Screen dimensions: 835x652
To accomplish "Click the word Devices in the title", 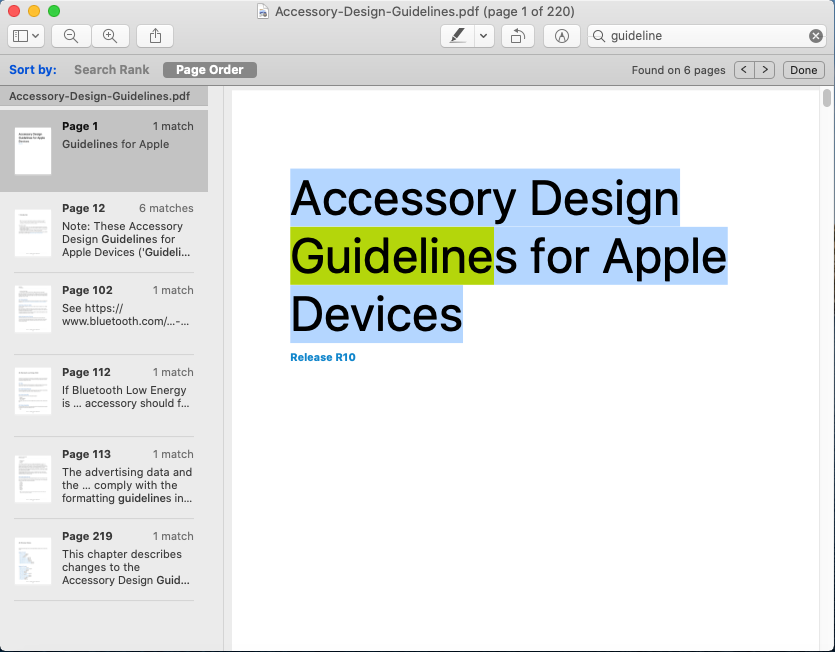I will point(376,314).
